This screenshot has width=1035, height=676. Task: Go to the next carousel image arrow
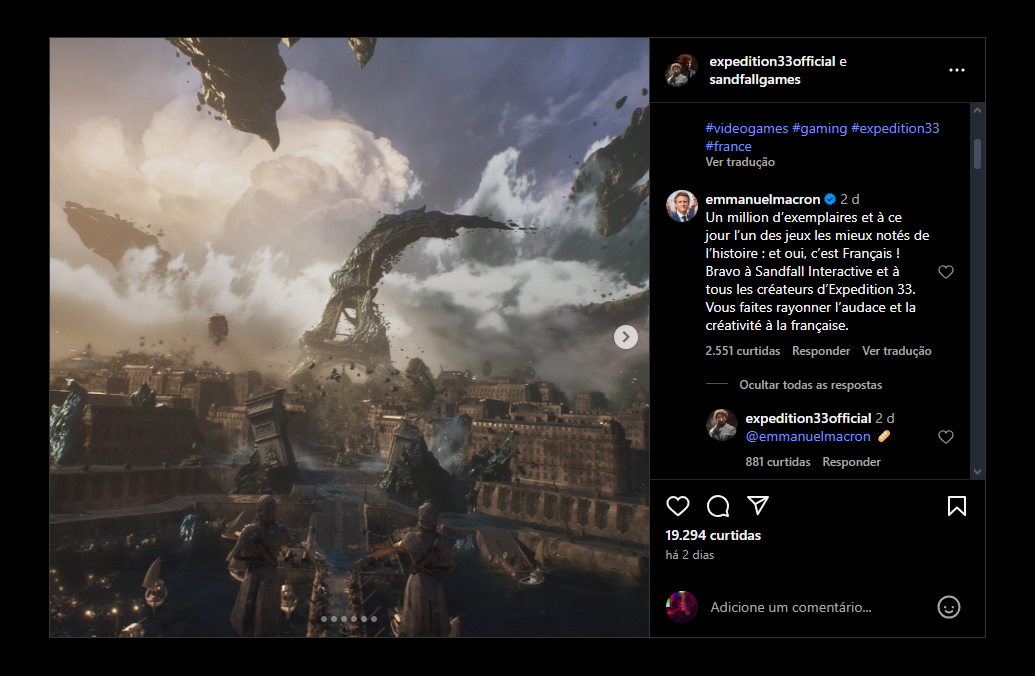click(x=626, y=337)
